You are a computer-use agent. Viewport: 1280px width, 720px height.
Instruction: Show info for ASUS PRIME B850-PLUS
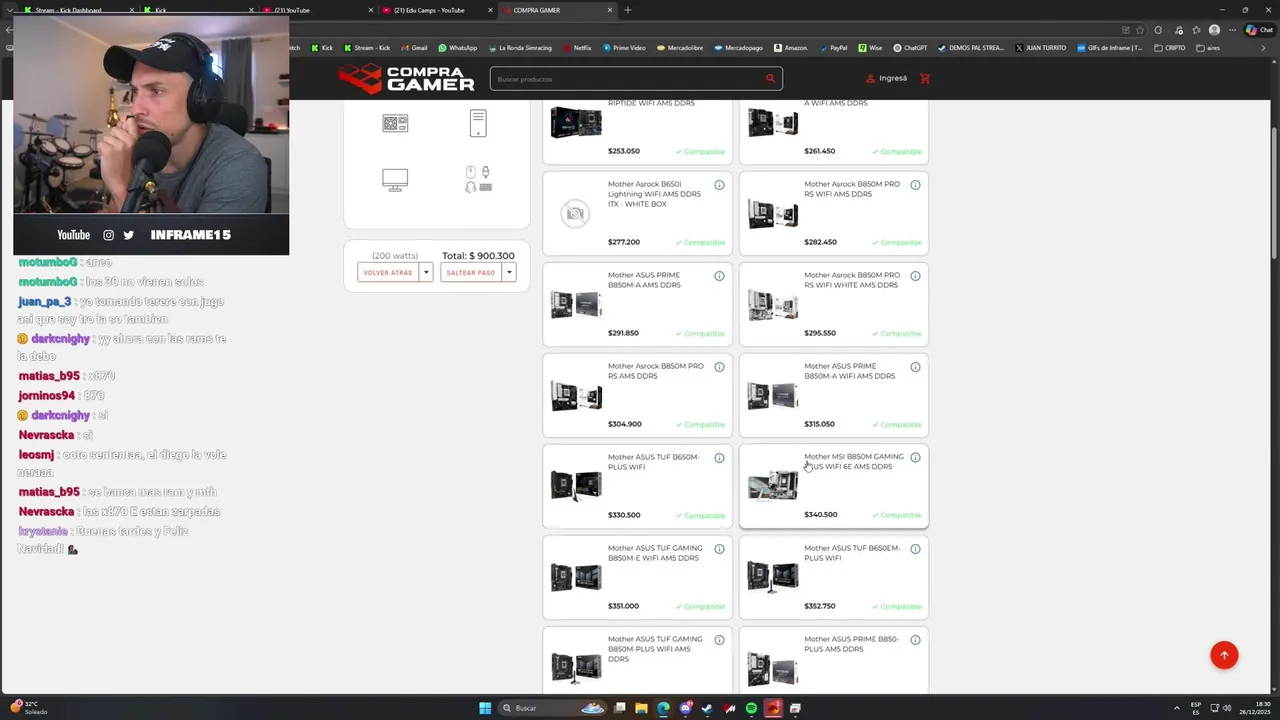tap(915, 640)
